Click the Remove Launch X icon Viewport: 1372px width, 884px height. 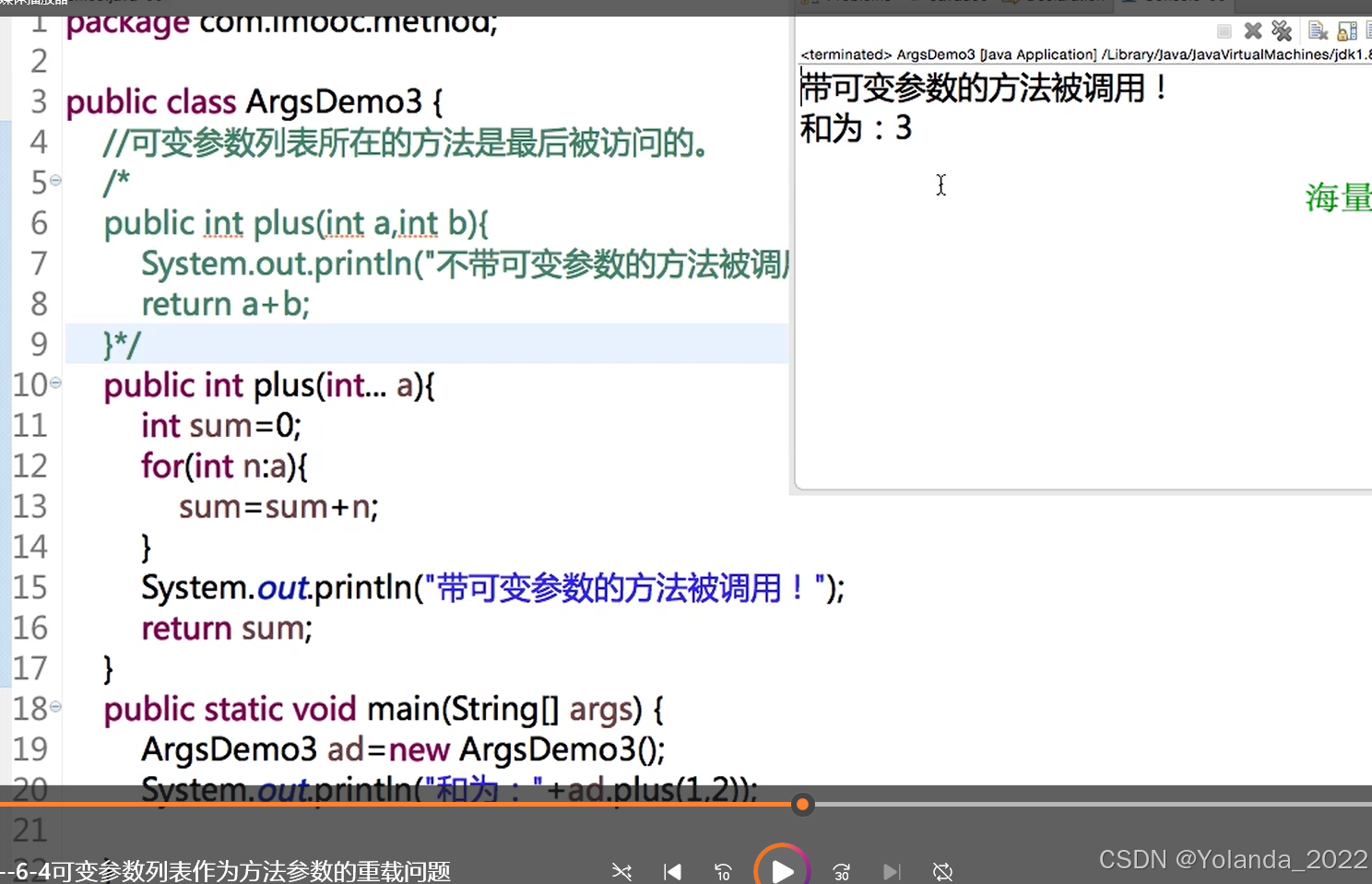pos(1253,31)
